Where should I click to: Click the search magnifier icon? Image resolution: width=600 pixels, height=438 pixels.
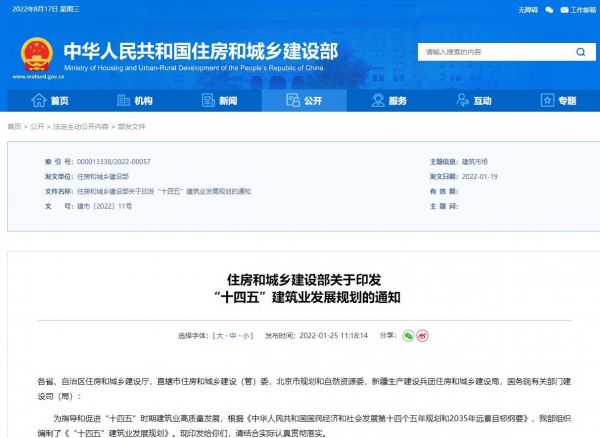tap(580, 51)
